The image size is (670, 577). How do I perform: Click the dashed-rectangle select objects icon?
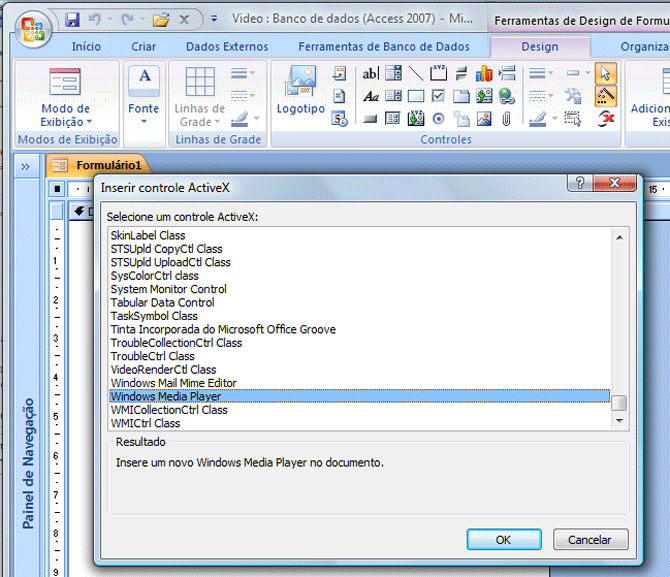click(573, 119)
